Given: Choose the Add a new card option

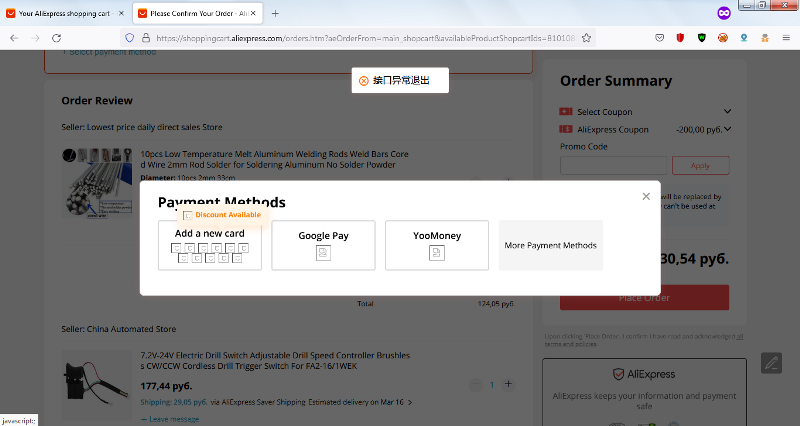Looking at the screenshot, I should pyautogui.click(x=210, y=245).
